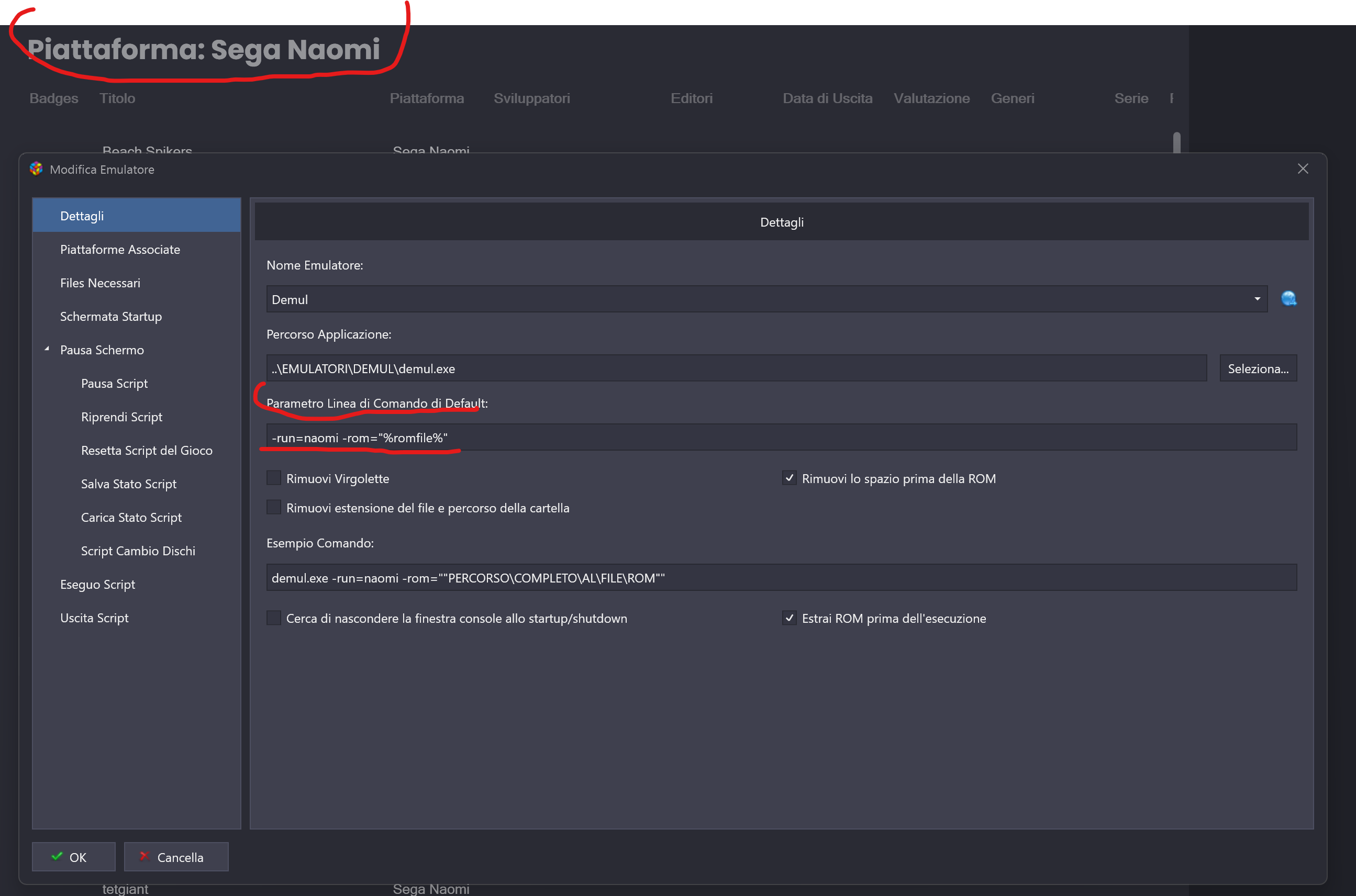Open Carica Stato Script page

tap(137, 517)
